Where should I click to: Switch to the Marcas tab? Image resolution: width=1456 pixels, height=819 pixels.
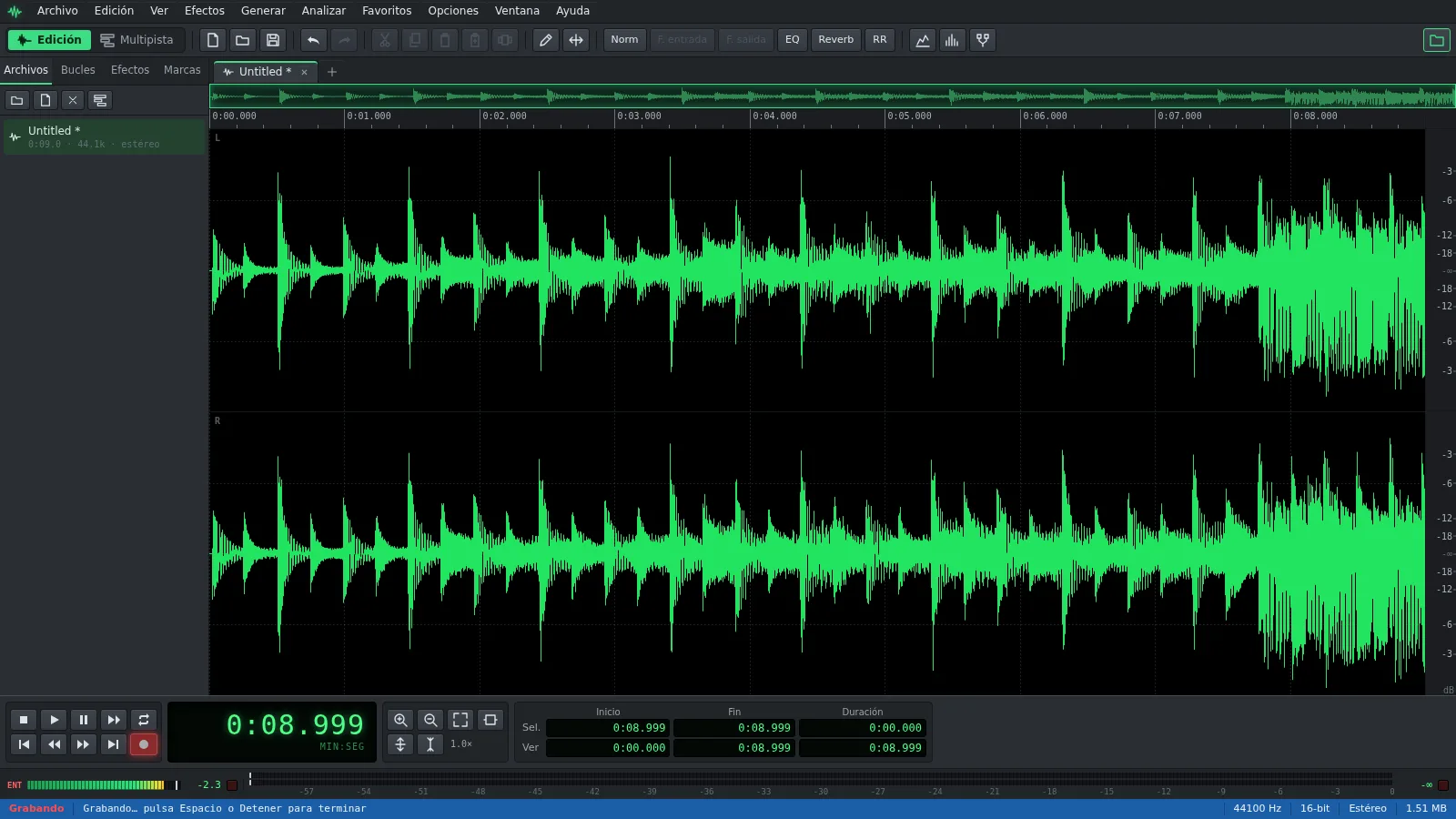(x=182, y=70)
